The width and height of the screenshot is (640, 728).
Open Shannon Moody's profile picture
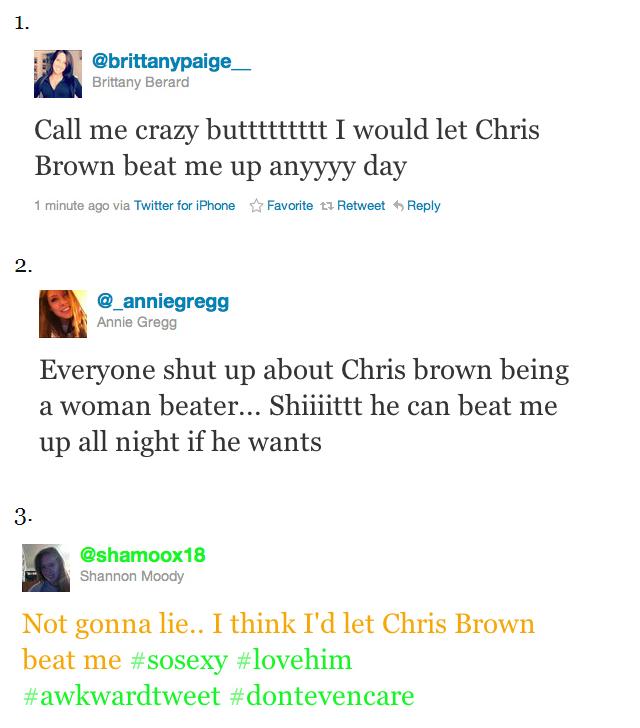coord(46,568)
